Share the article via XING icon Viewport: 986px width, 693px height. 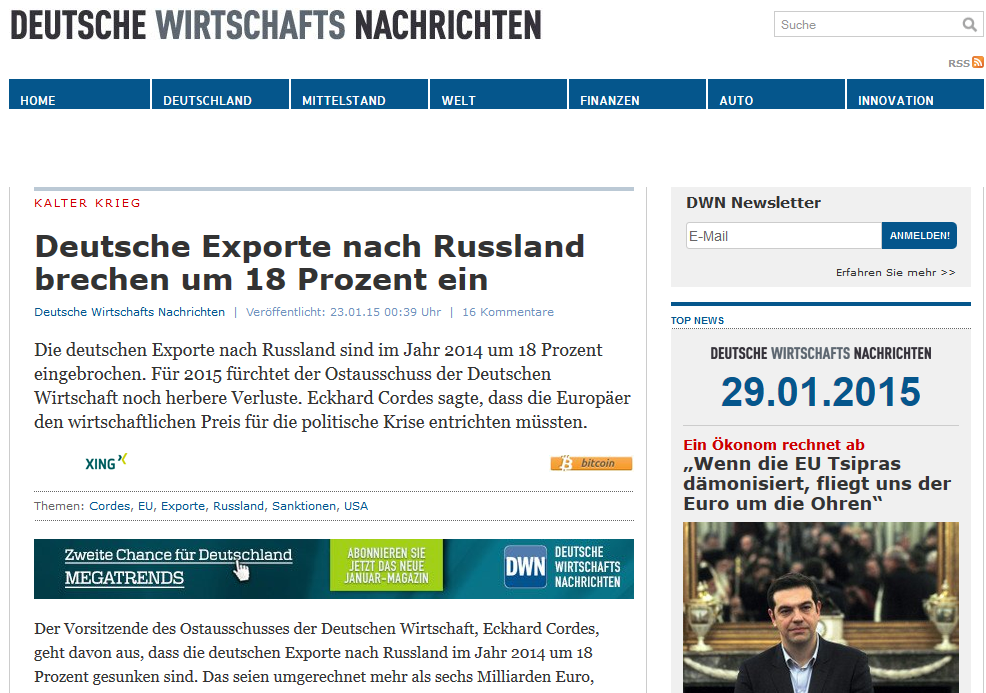[106, 462]
